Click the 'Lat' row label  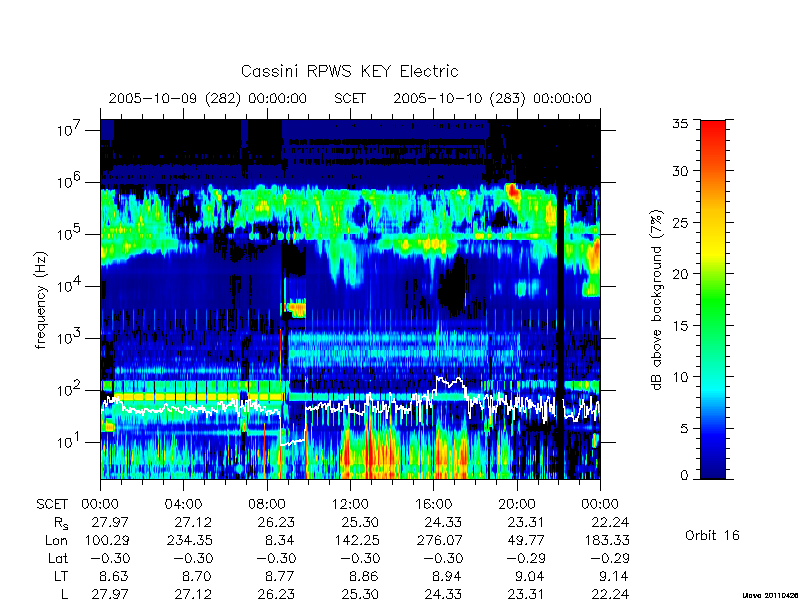coord(58,558)
